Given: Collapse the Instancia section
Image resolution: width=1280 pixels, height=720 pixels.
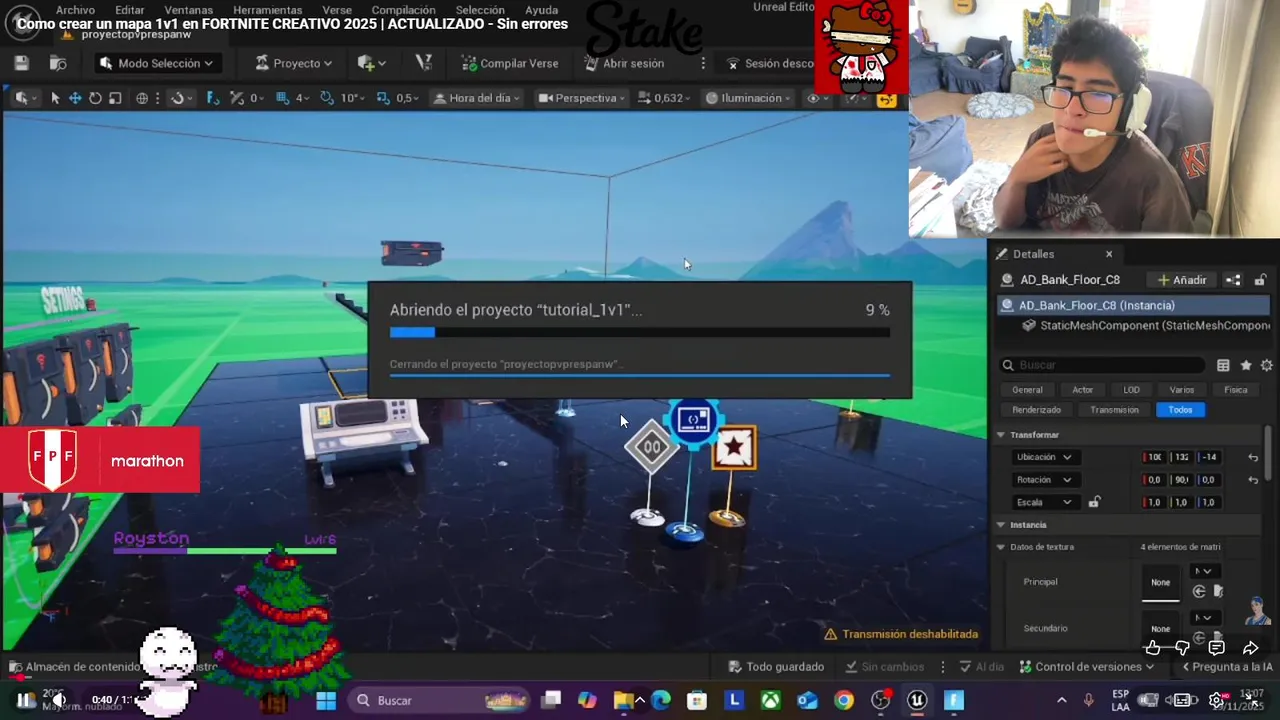Looking at the screenshot, I should pos(1000,525).
